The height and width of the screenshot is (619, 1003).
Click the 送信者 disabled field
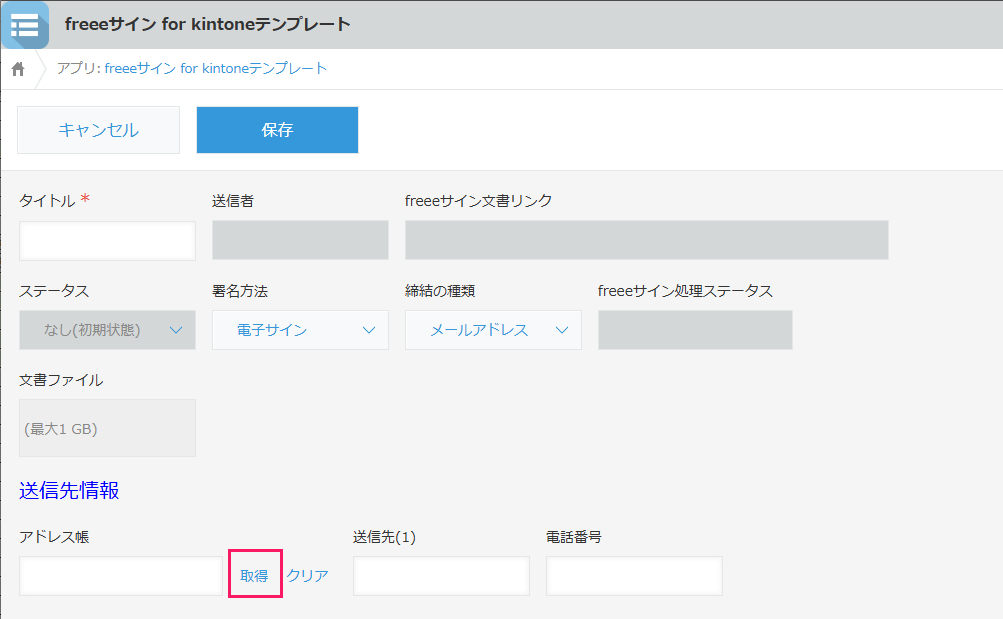[x=300, y=240]
